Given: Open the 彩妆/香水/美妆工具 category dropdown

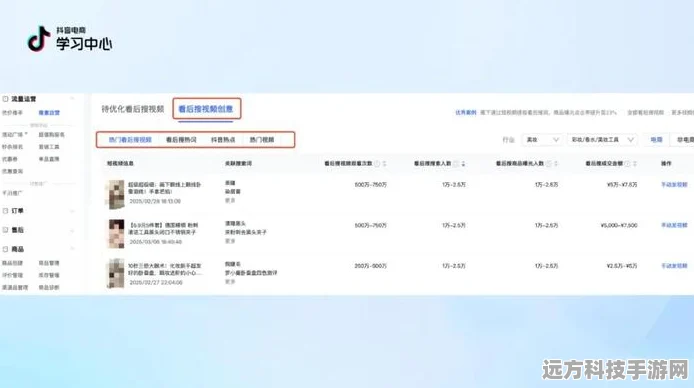Looking at the screenshot, I should click(x=602, y=140).
